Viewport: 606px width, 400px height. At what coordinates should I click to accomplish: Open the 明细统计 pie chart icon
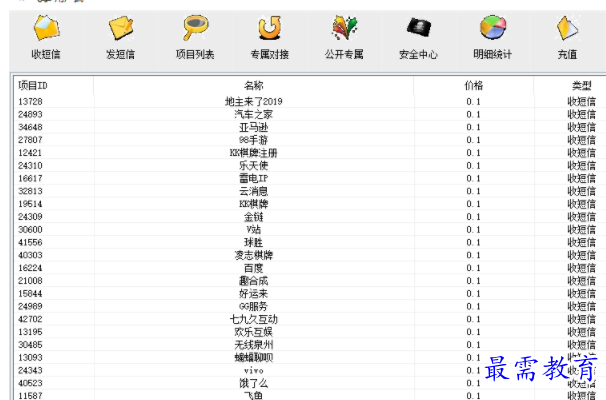click(493, 27)
